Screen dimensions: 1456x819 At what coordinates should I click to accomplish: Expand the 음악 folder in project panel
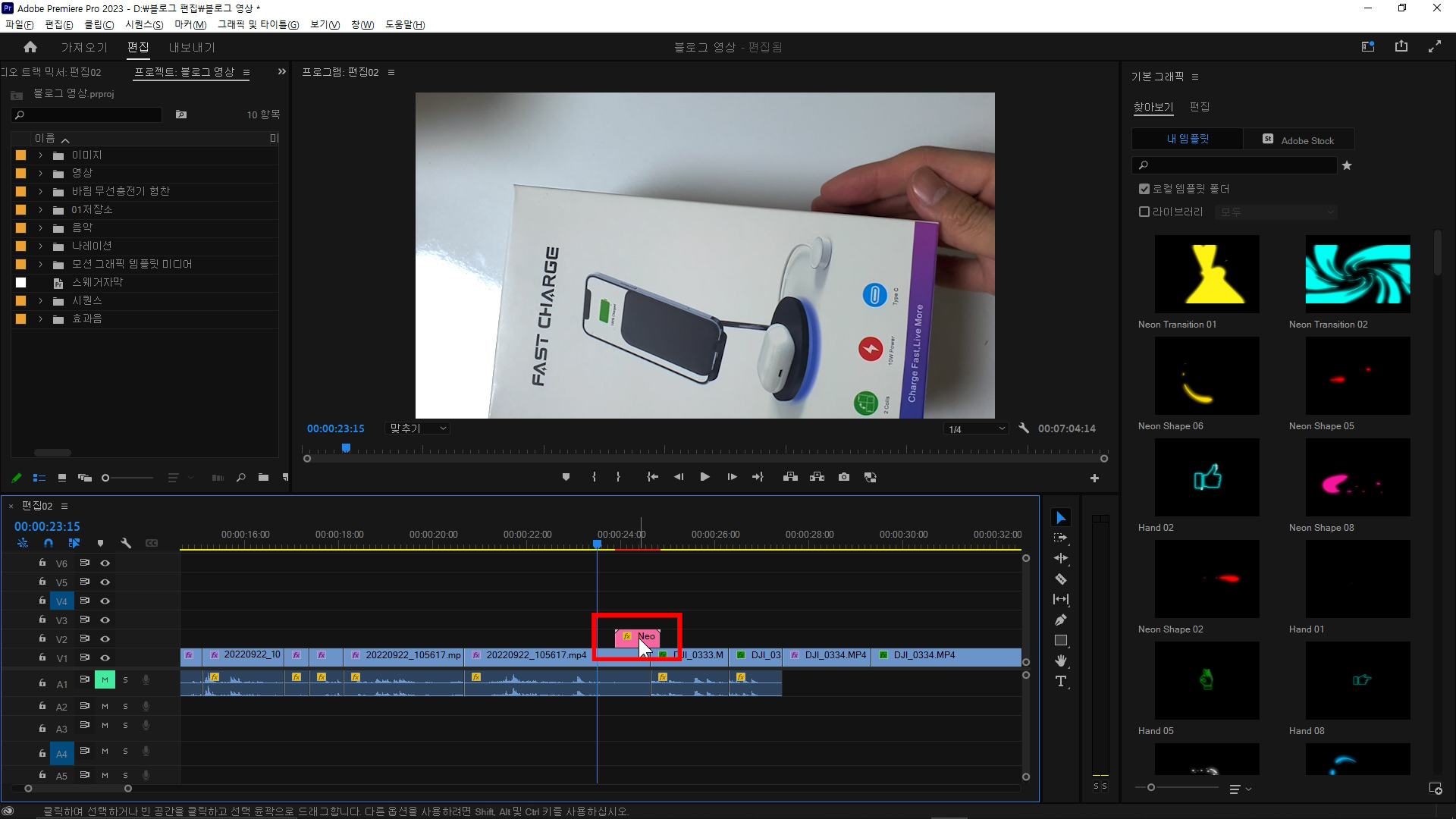[x=41, y=227]
